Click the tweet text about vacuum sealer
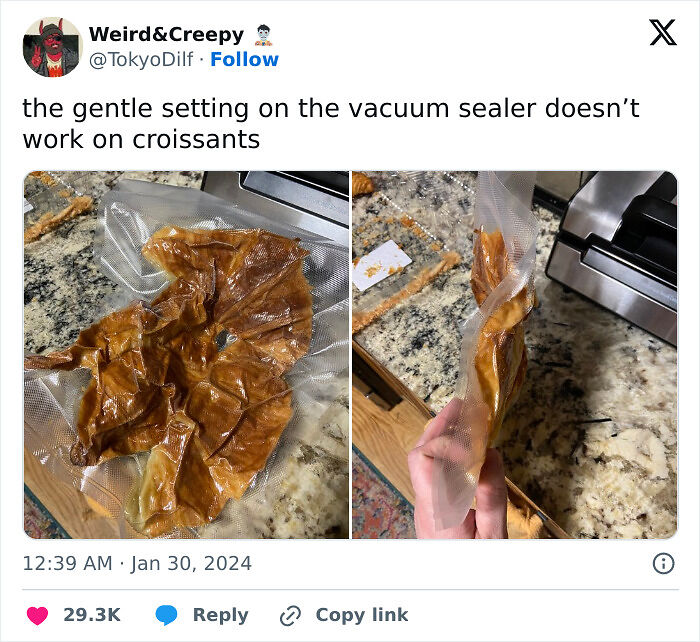 (x=331, y=124)
